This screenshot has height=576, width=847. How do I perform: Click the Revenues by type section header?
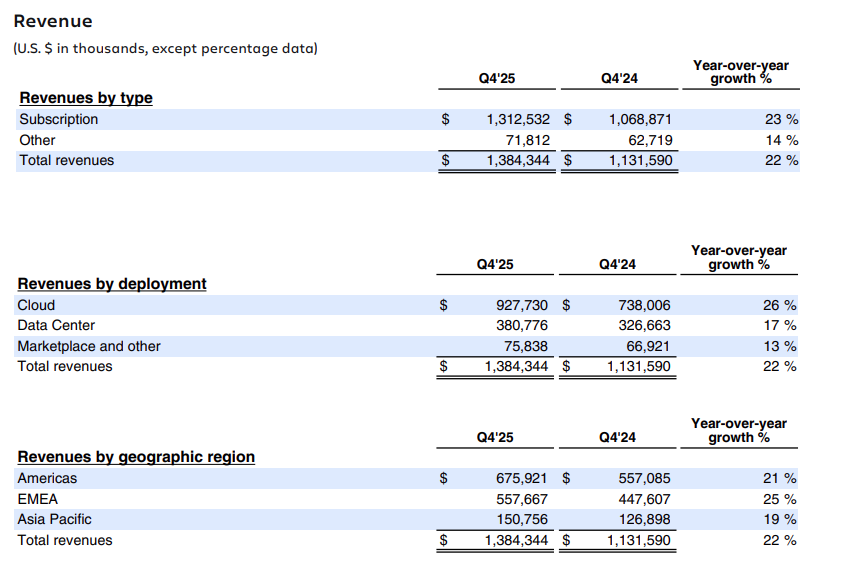(x=86, y=98)
